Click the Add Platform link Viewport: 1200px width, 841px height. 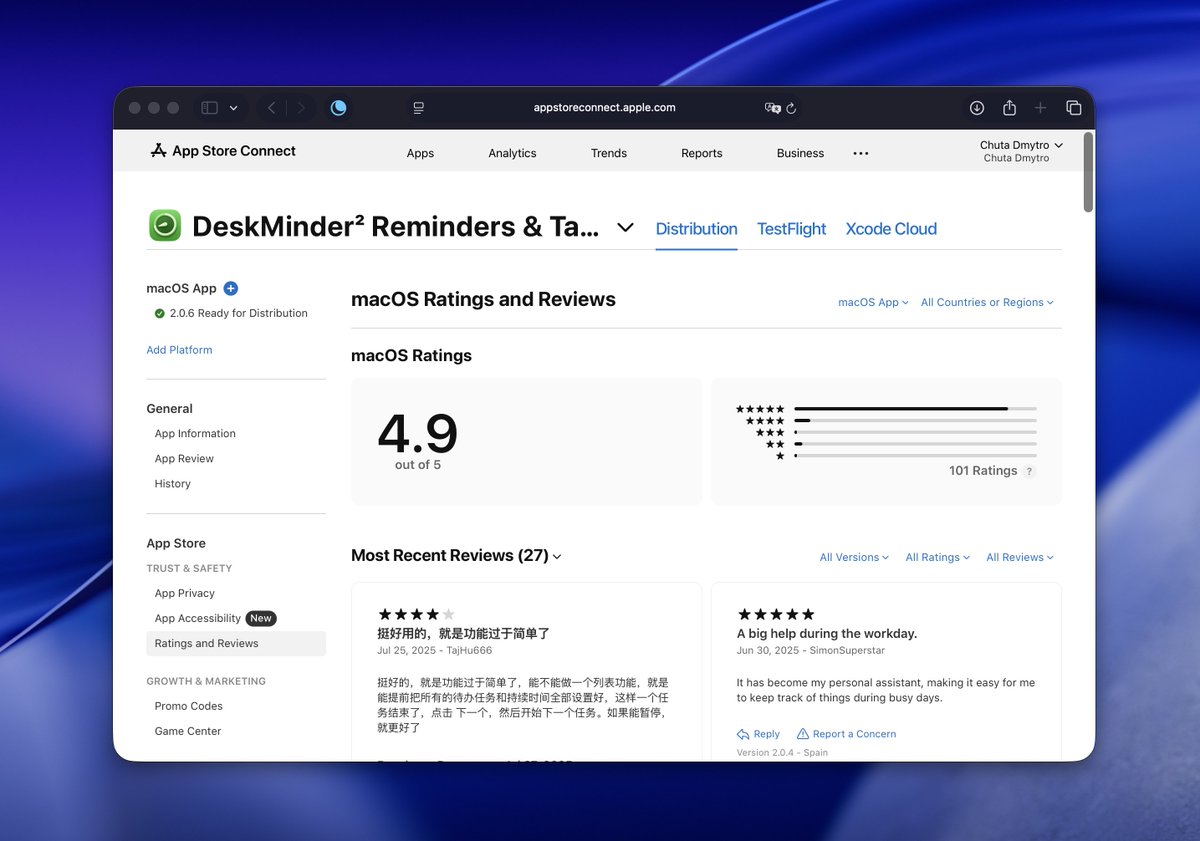tap(179, 349)
